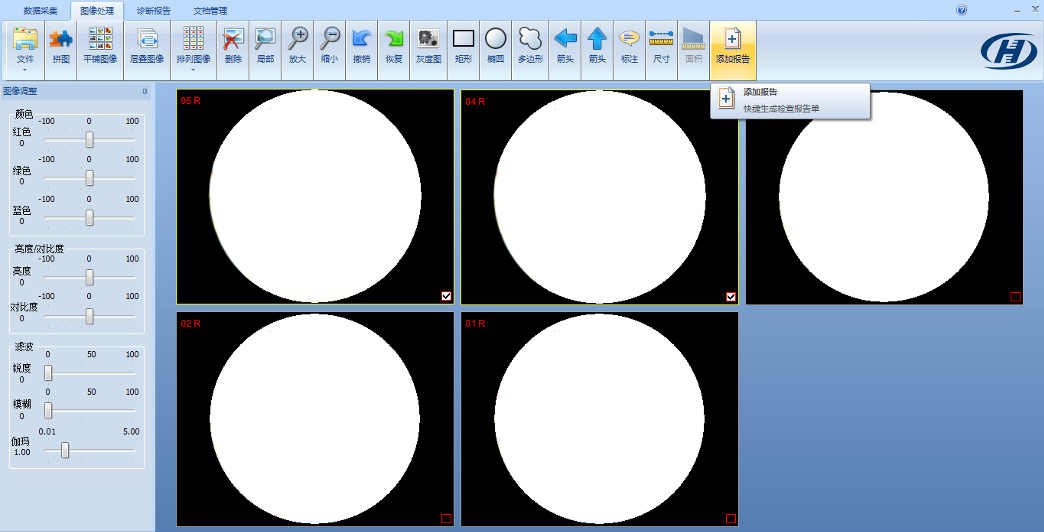
Task: Click the 拼图 puzzle-piece tool
Action: click(x=61, y=51)
